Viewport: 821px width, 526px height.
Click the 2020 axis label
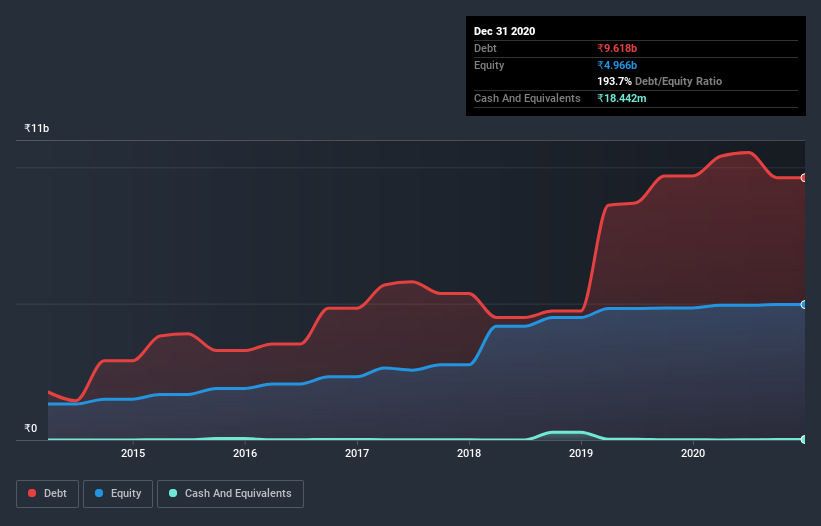[693, 453]
